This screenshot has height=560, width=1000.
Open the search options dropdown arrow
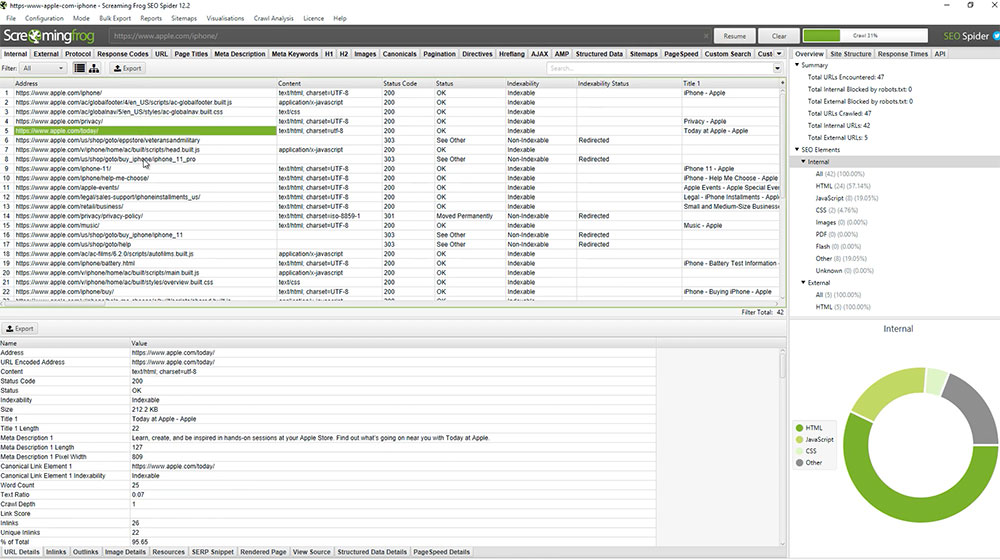pos(777,68)
